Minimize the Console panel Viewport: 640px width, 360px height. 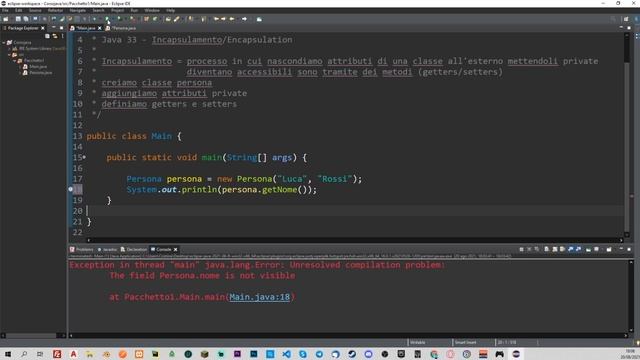[621, 249]
